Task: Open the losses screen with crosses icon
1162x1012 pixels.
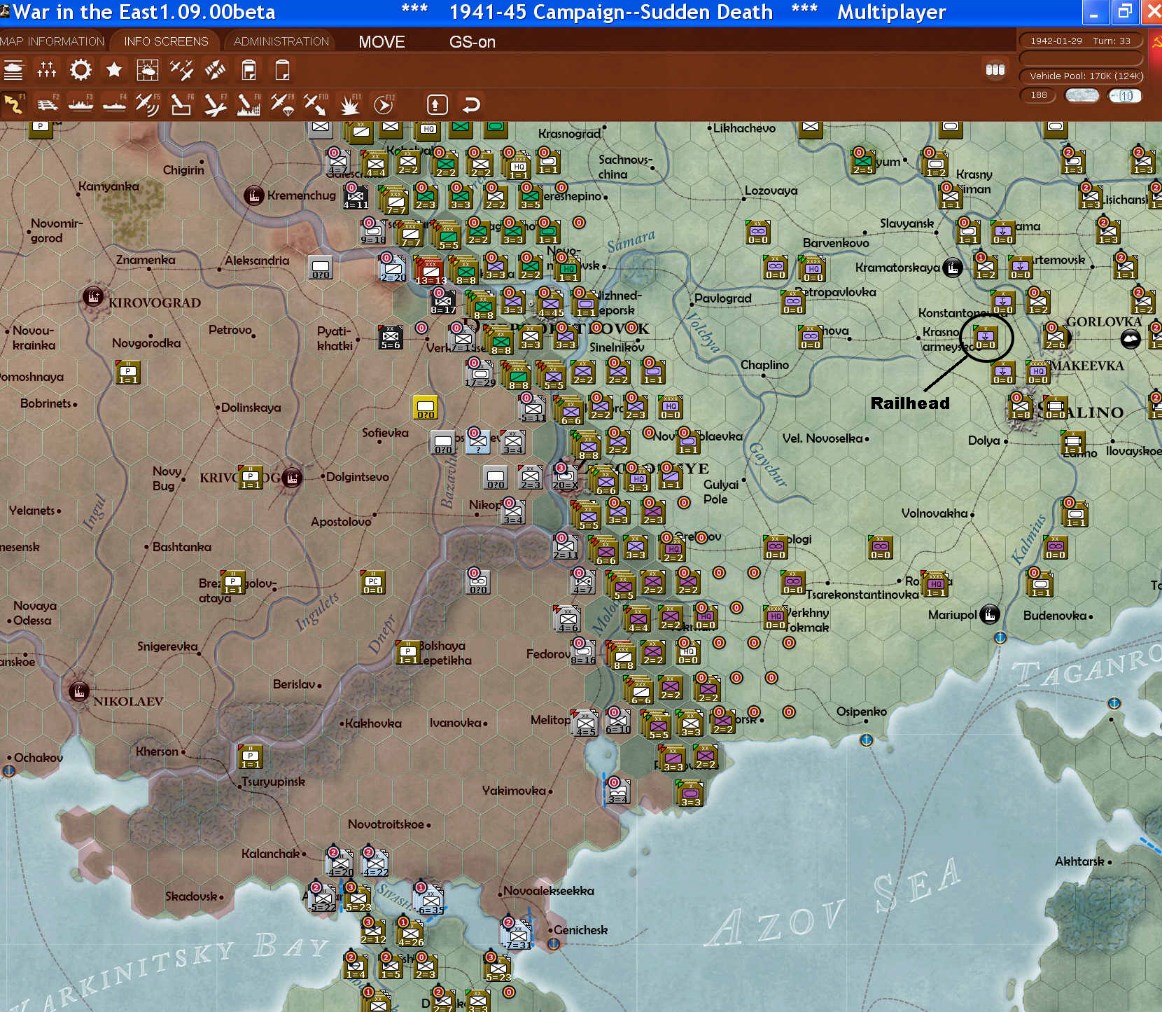Action: [x=47, y=70]
